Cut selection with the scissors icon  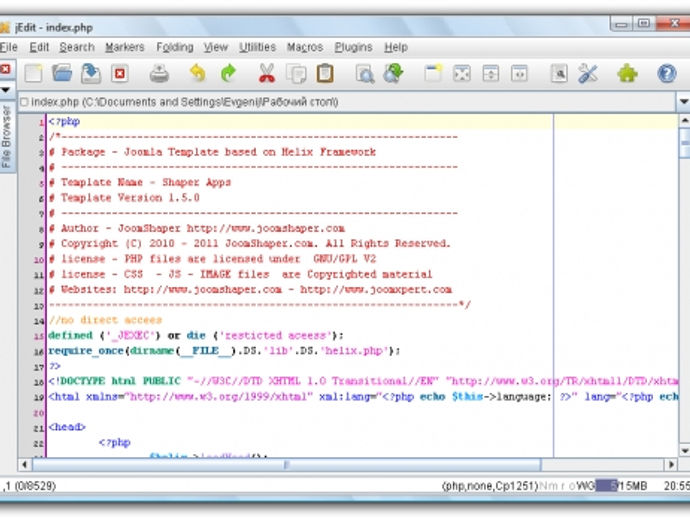267,73
